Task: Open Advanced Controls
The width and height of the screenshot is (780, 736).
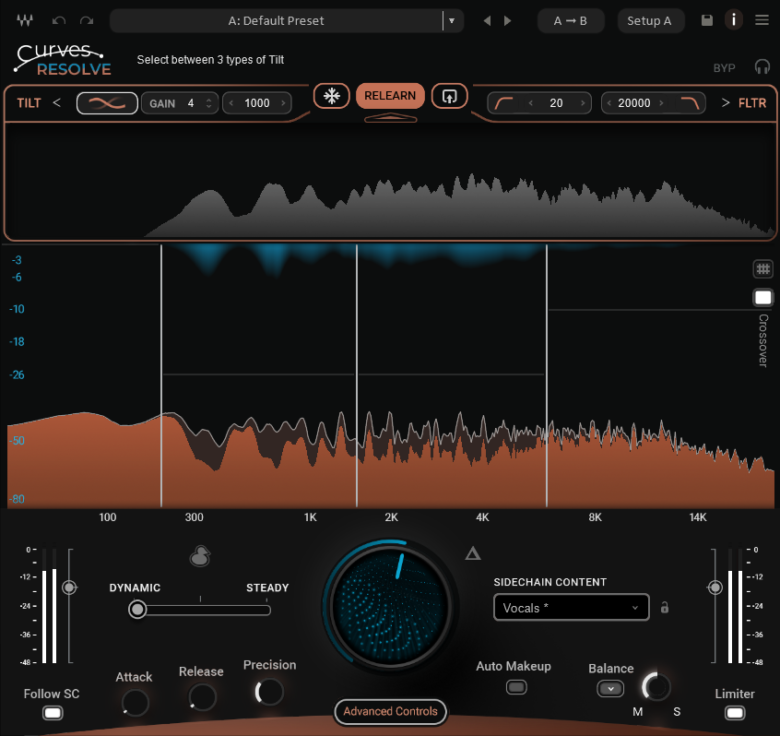Action: click(390, 712)
